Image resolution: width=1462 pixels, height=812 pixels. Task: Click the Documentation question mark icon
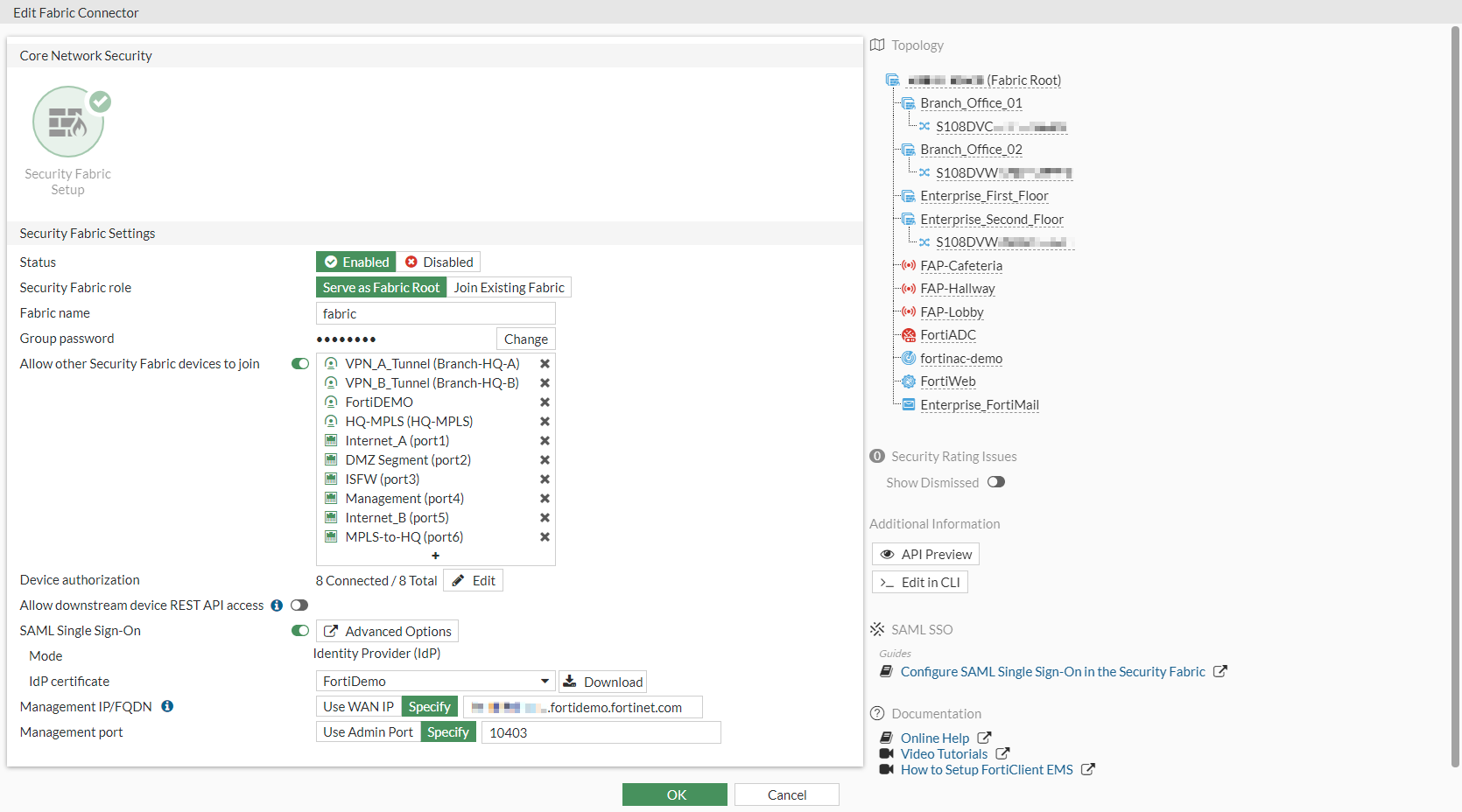tap(877, 713)
